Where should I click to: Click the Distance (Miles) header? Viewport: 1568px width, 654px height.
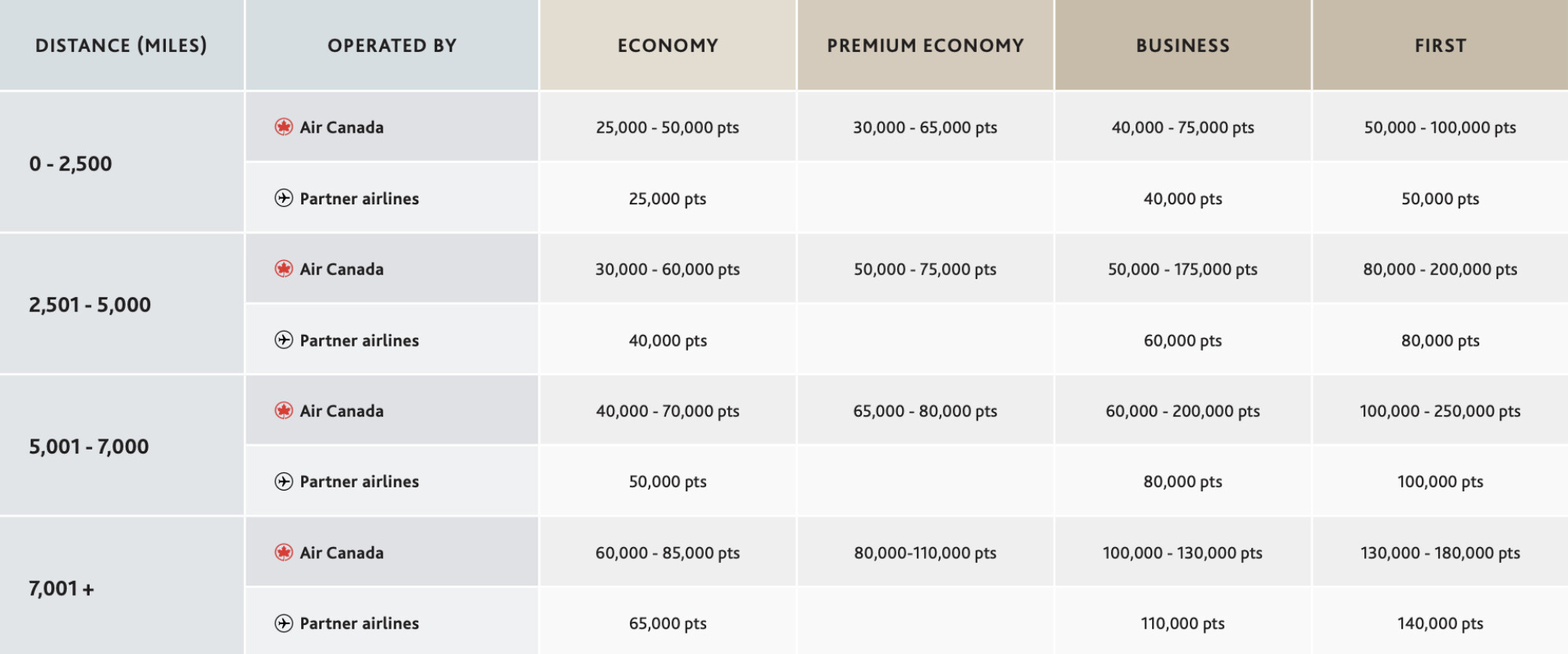click(121, 46)
